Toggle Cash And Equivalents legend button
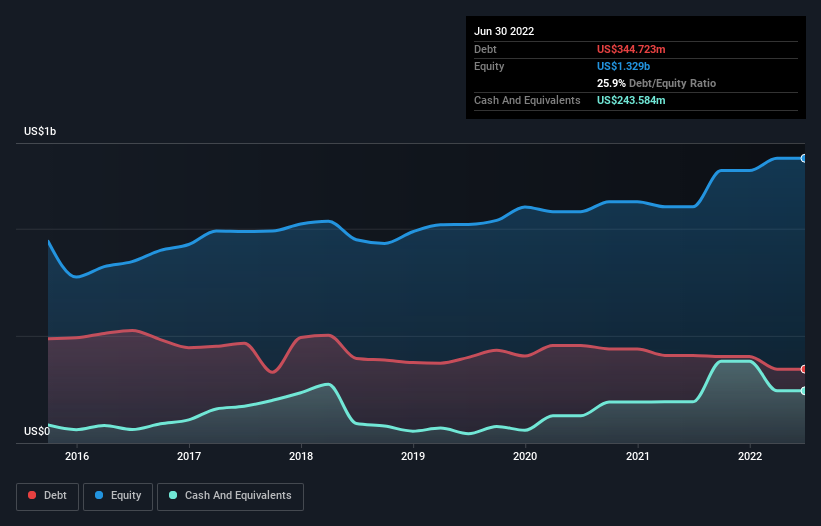Image resolution: width=821 pixels, height=526 pixels. point(230,496)
